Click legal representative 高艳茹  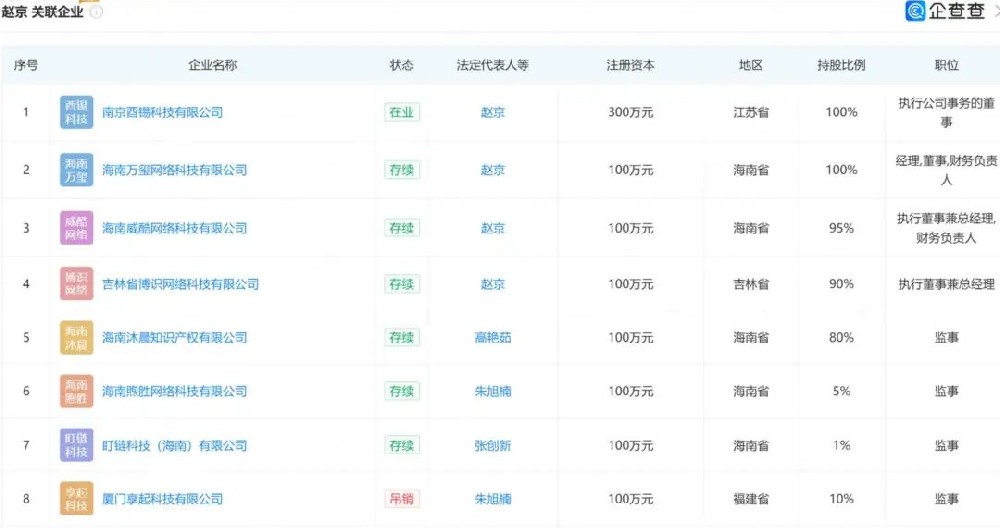pyautogui.click(x=492, y=337)
